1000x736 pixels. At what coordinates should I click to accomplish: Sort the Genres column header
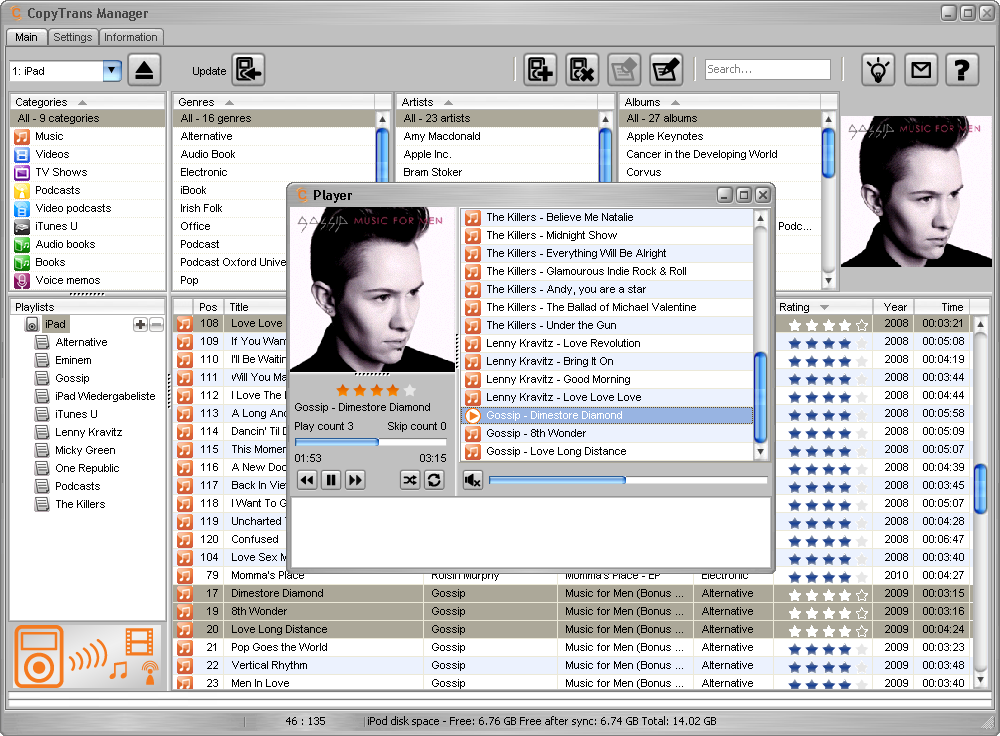pyautogui.click(x=274, y=102)
